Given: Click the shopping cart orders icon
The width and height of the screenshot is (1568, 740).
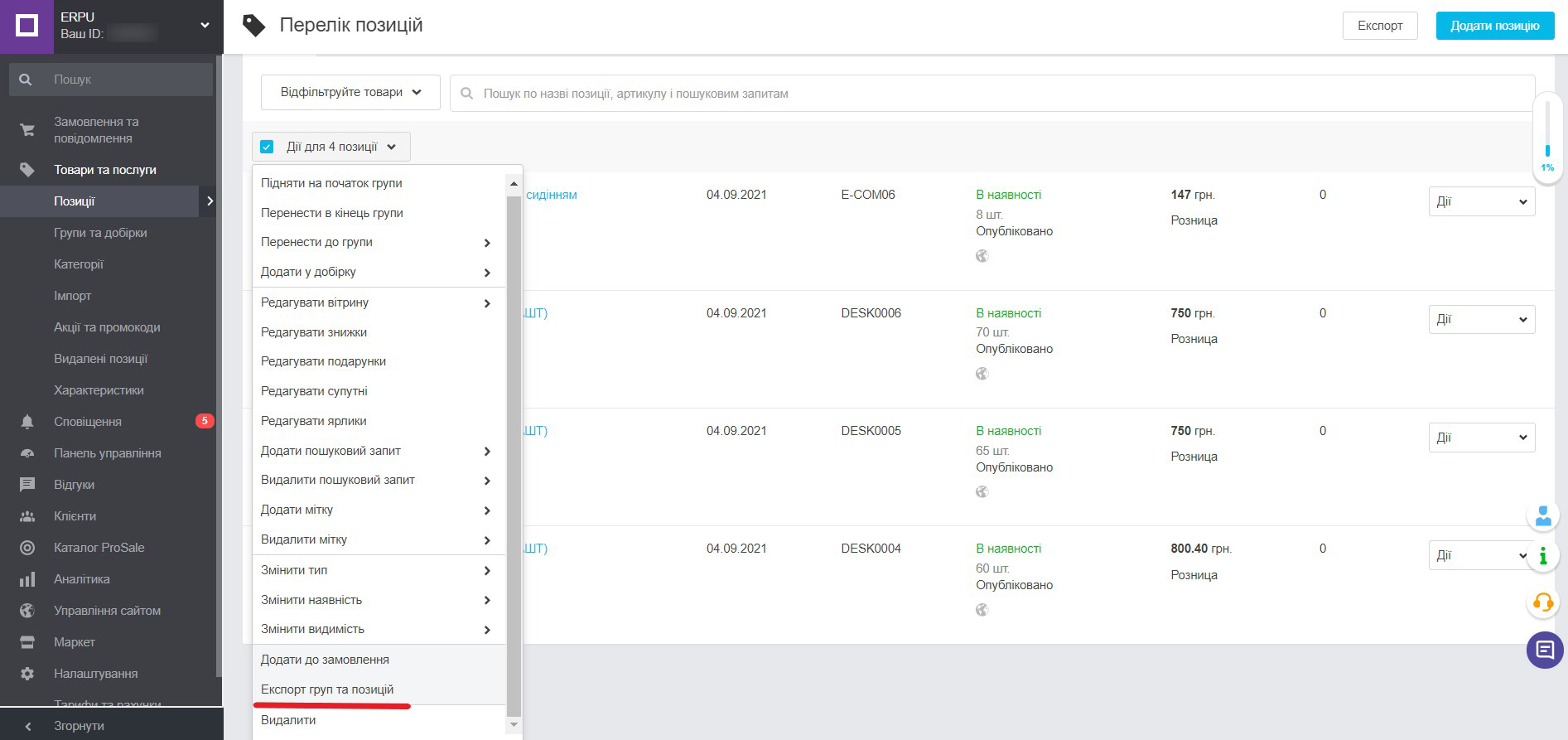Looking at the screenshot, I should click(27, 130).
